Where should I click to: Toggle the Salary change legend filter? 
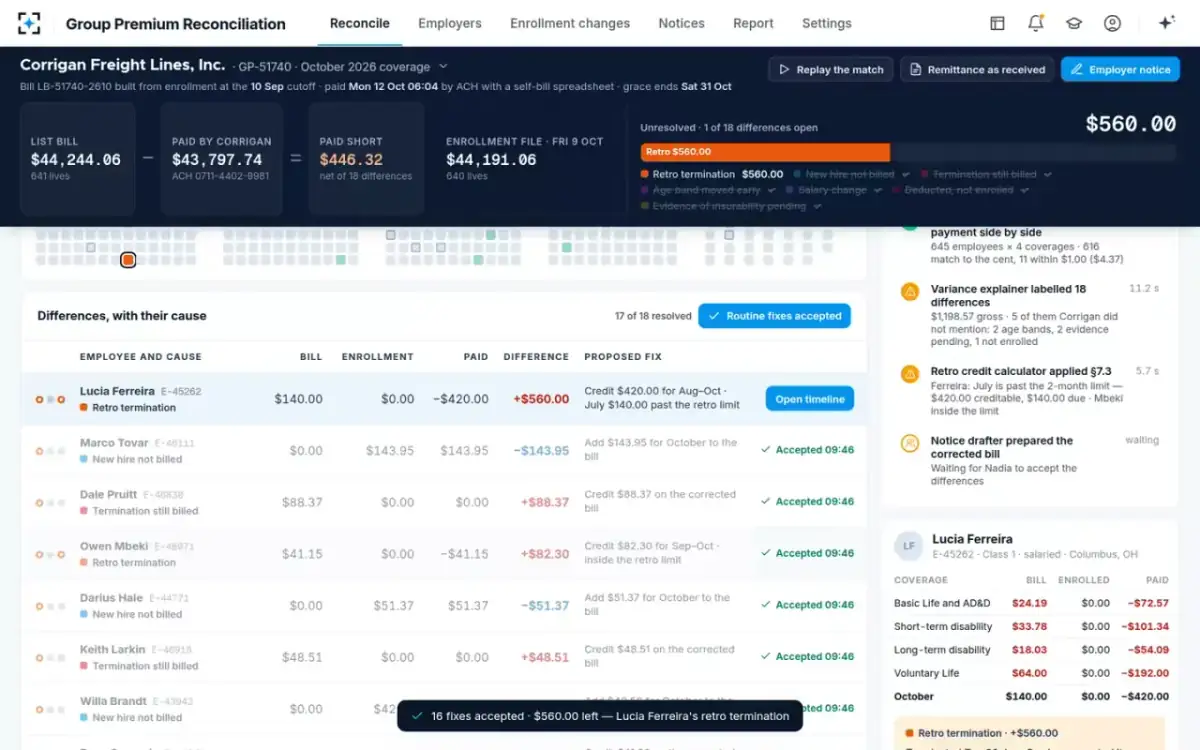832,190
